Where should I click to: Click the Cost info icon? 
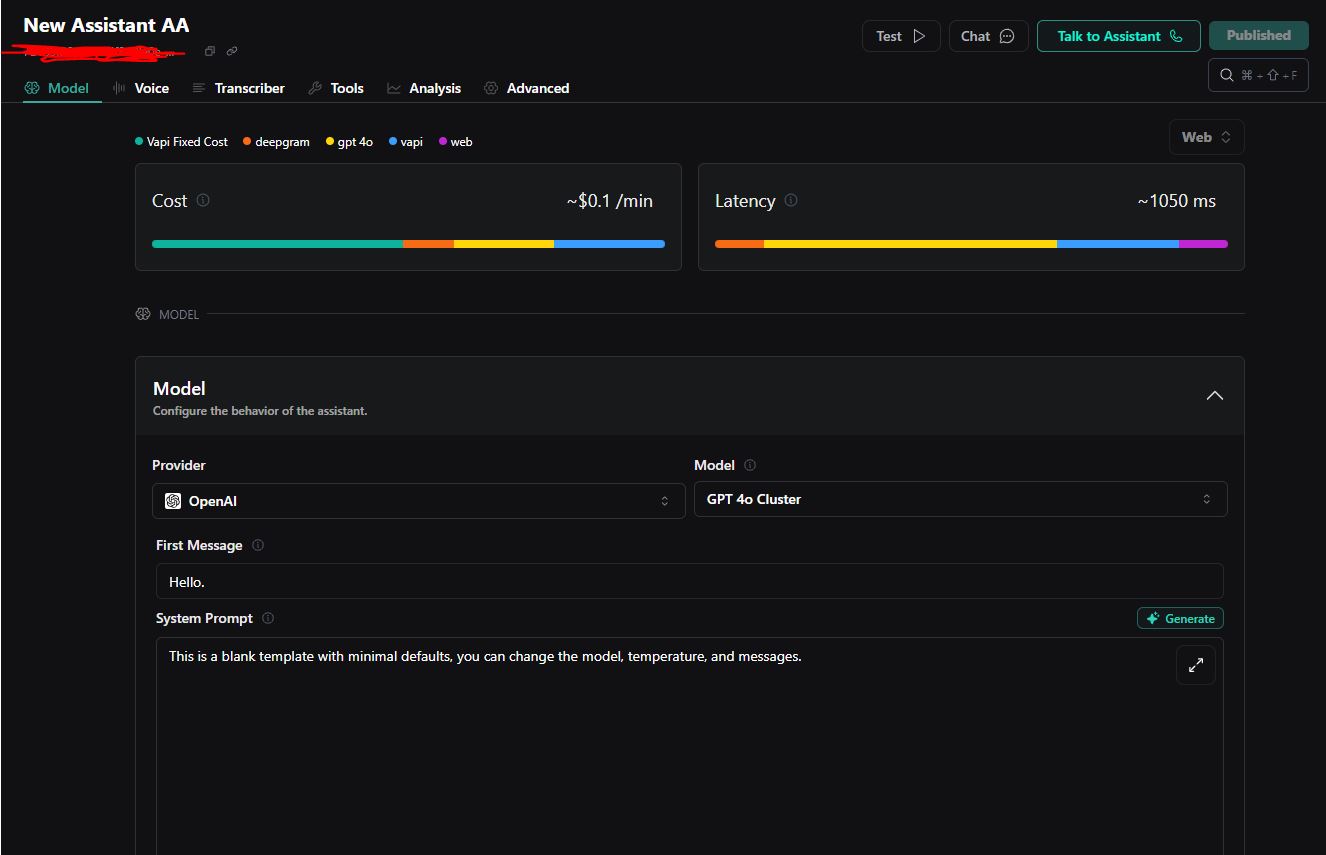(x=203, y=200)
